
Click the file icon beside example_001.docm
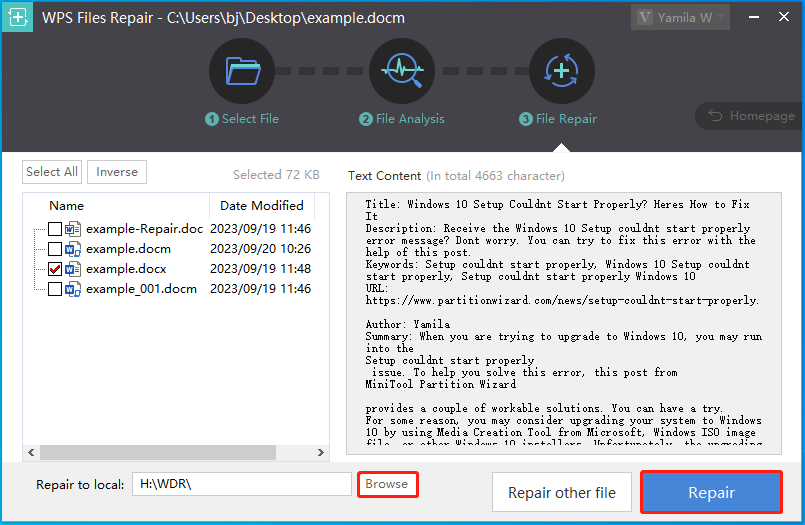[x=72, y=289]
